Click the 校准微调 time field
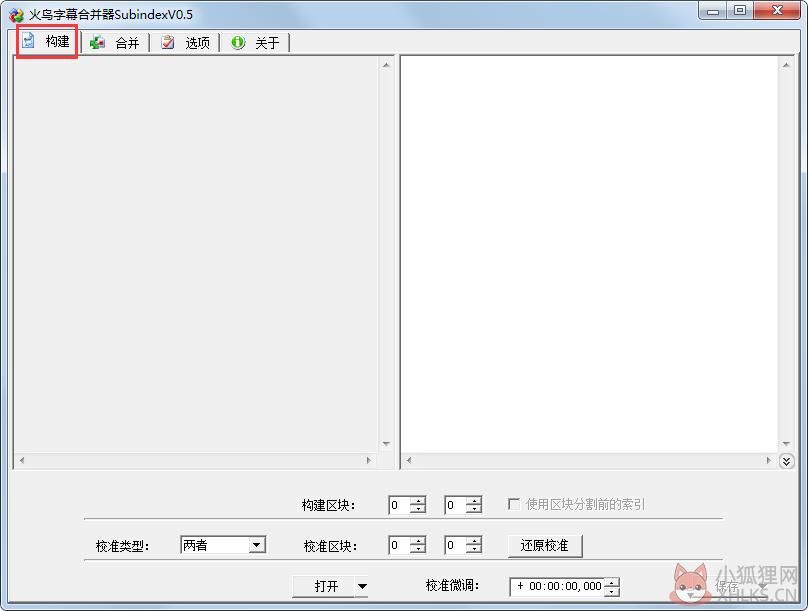 click(x=558, y=586)
